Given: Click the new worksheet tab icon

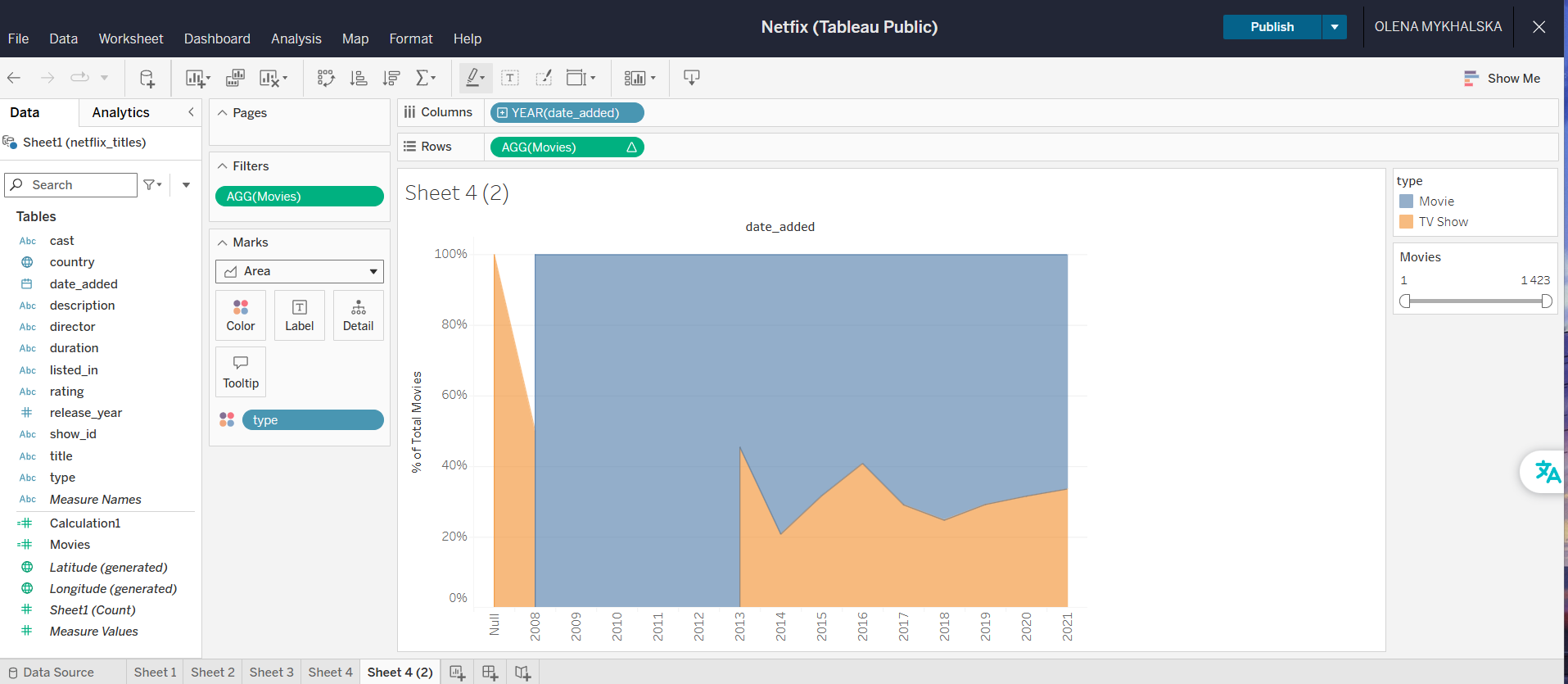Looking at the screenshot, I should click(x=458, y=673).
